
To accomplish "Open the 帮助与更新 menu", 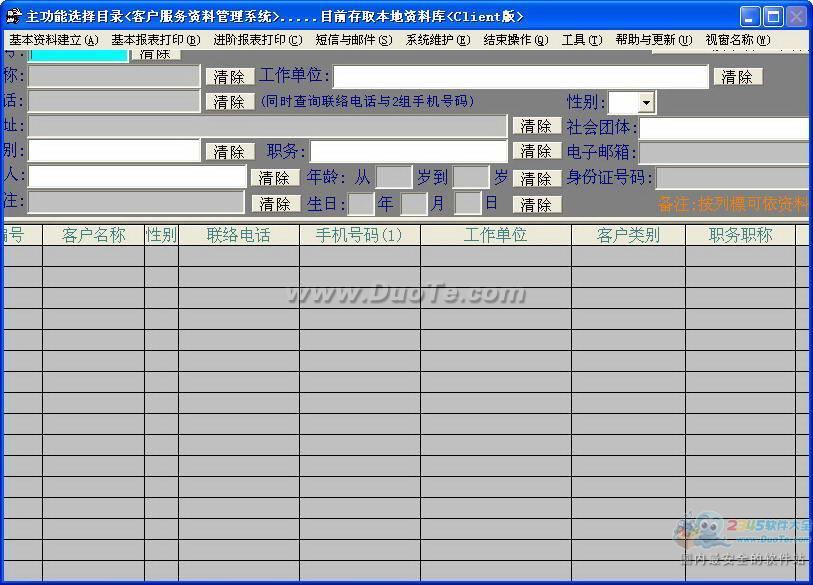I will pyautogui.click(x=653, y=40).
